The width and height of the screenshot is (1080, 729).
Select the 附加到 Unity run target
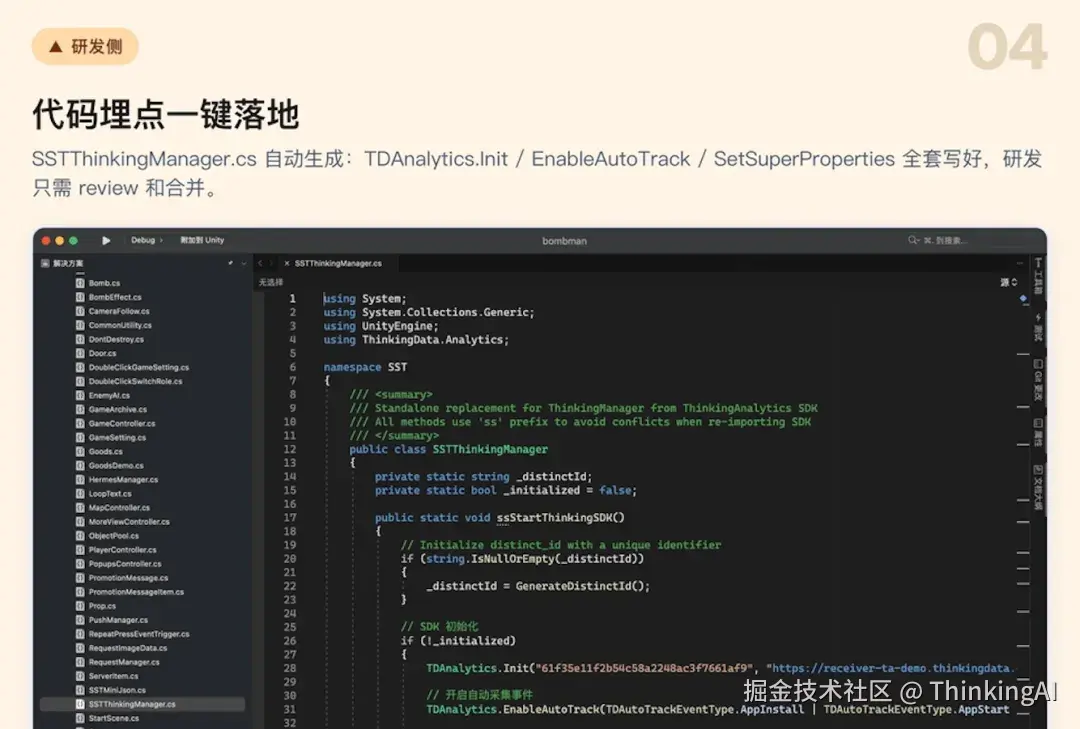pyautogui.click(x=202, y=240)
